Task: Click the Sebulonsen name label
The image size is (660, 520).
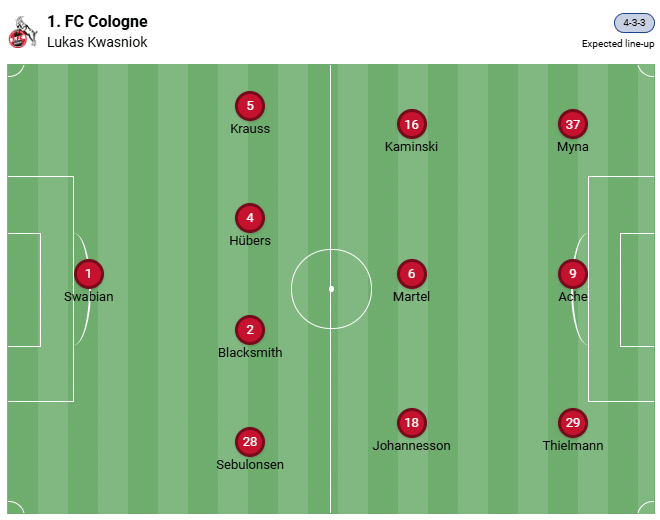Action: click(250, 464)
